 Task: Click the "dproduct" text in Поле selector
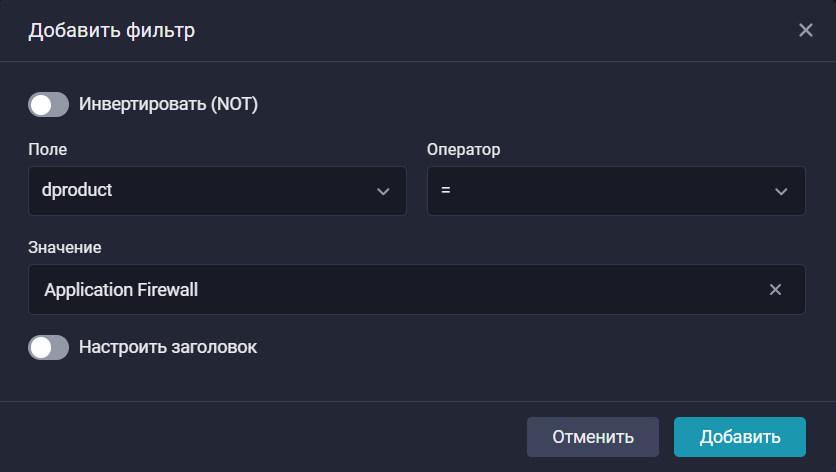click(x=78, y=191)
